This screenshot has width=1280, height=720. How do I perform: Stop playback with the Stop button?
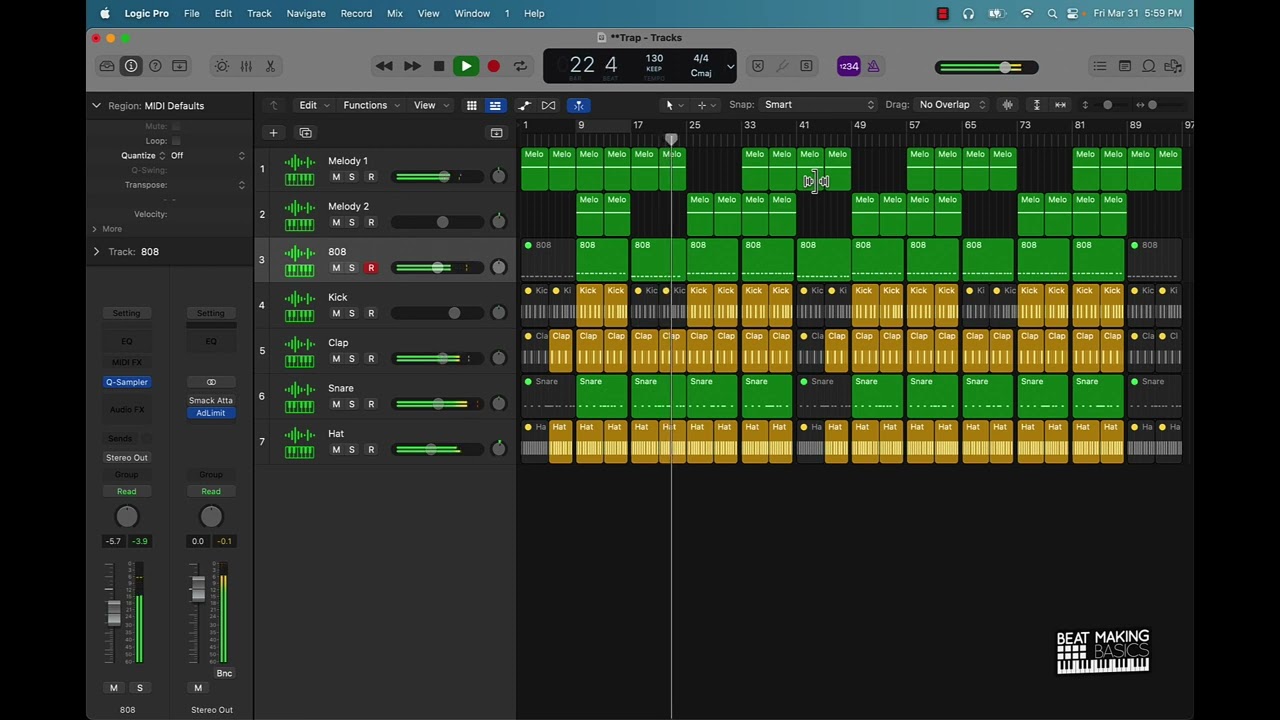pos(439,66)
